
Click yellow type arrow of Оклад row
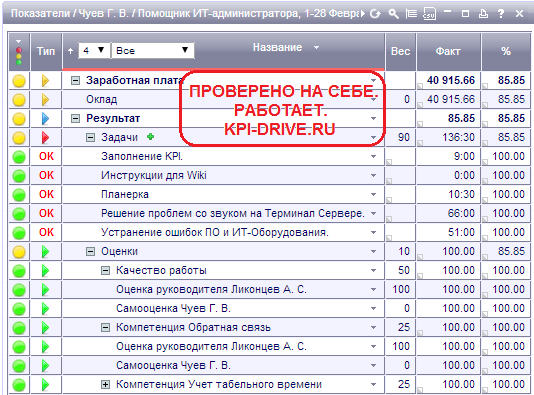[45, 100]
